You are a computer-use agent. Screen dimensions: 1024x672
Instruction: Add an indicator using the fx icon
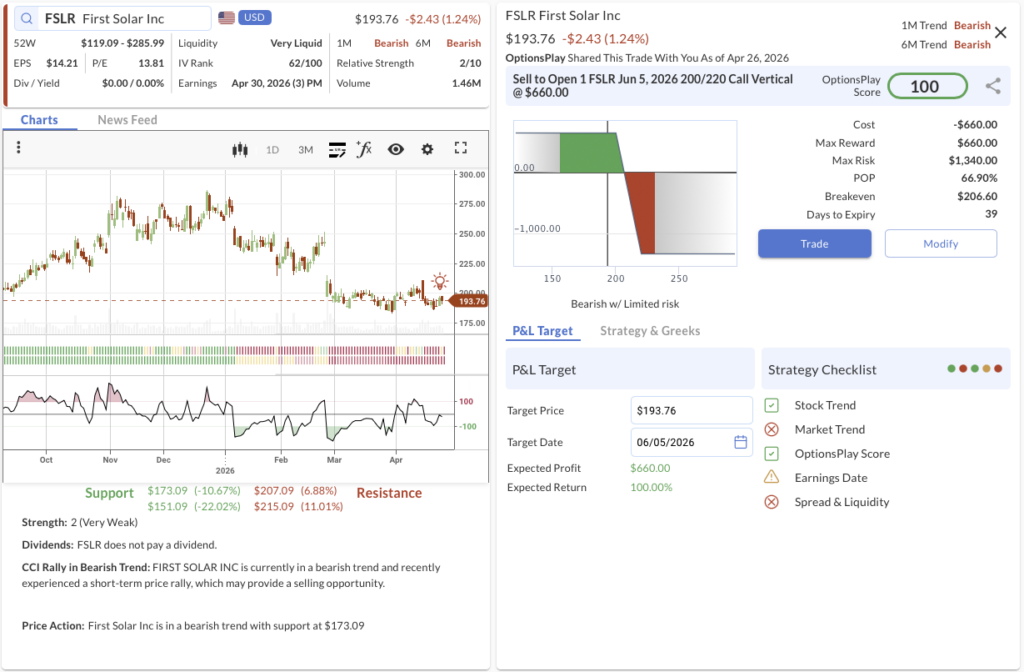click(x=364, y=149)
